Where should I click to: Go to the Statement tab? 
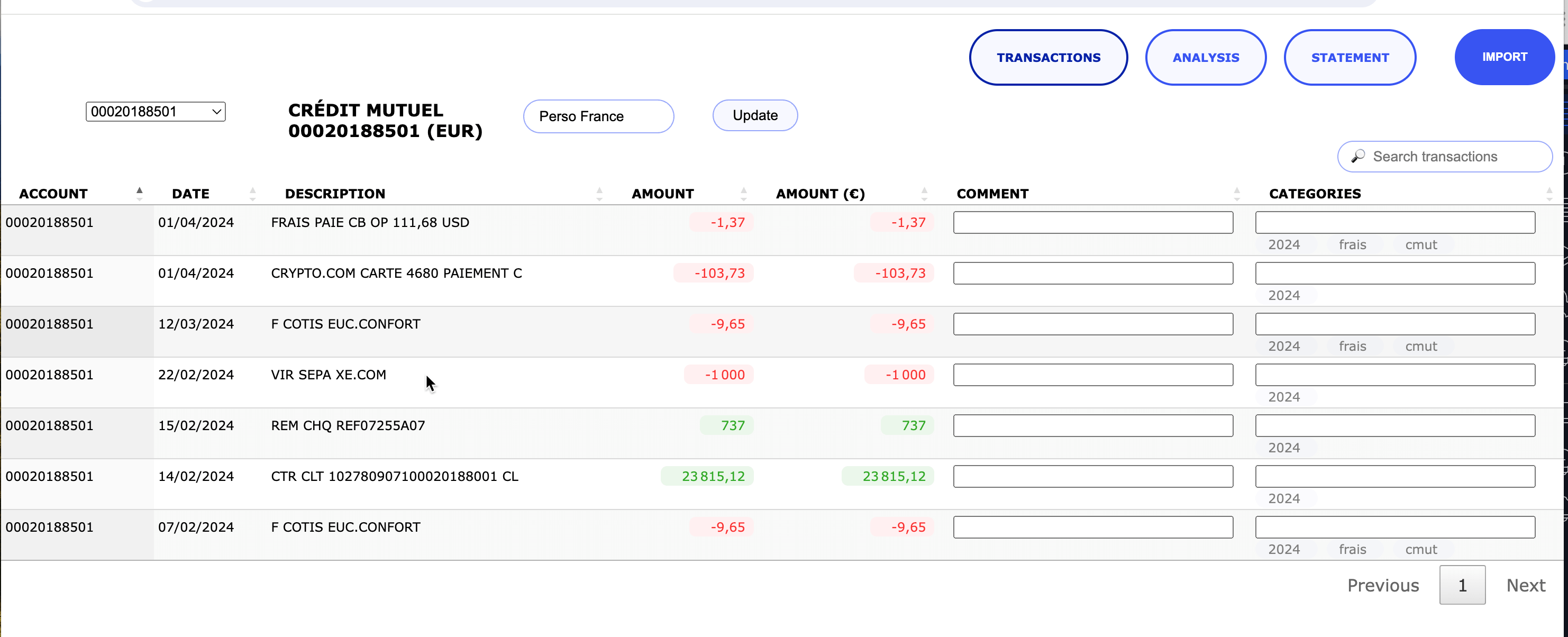pos(1350,57)
